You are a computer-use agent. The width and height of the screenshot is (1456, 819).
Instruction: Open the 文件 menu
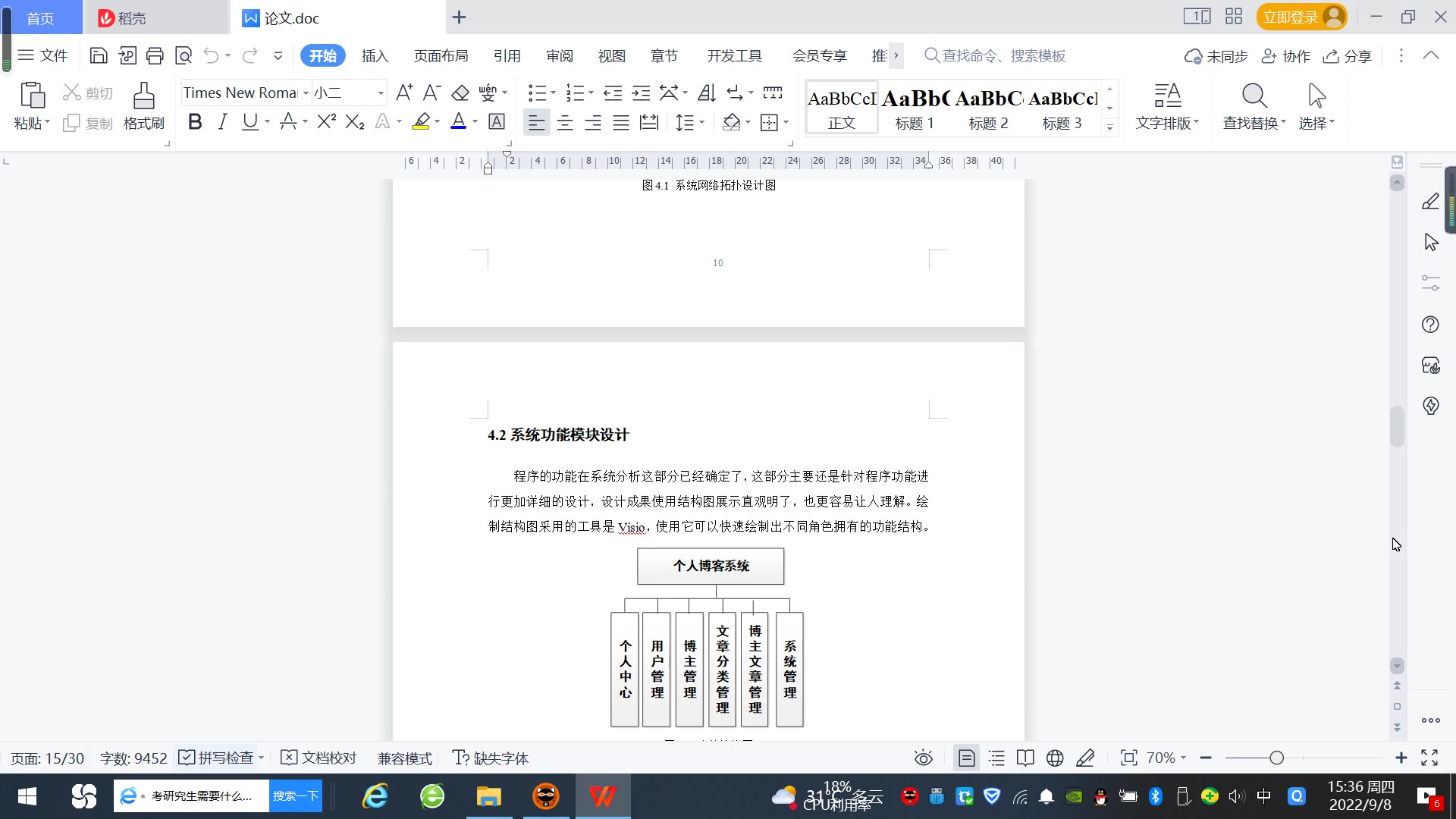(x=43, y=55)
